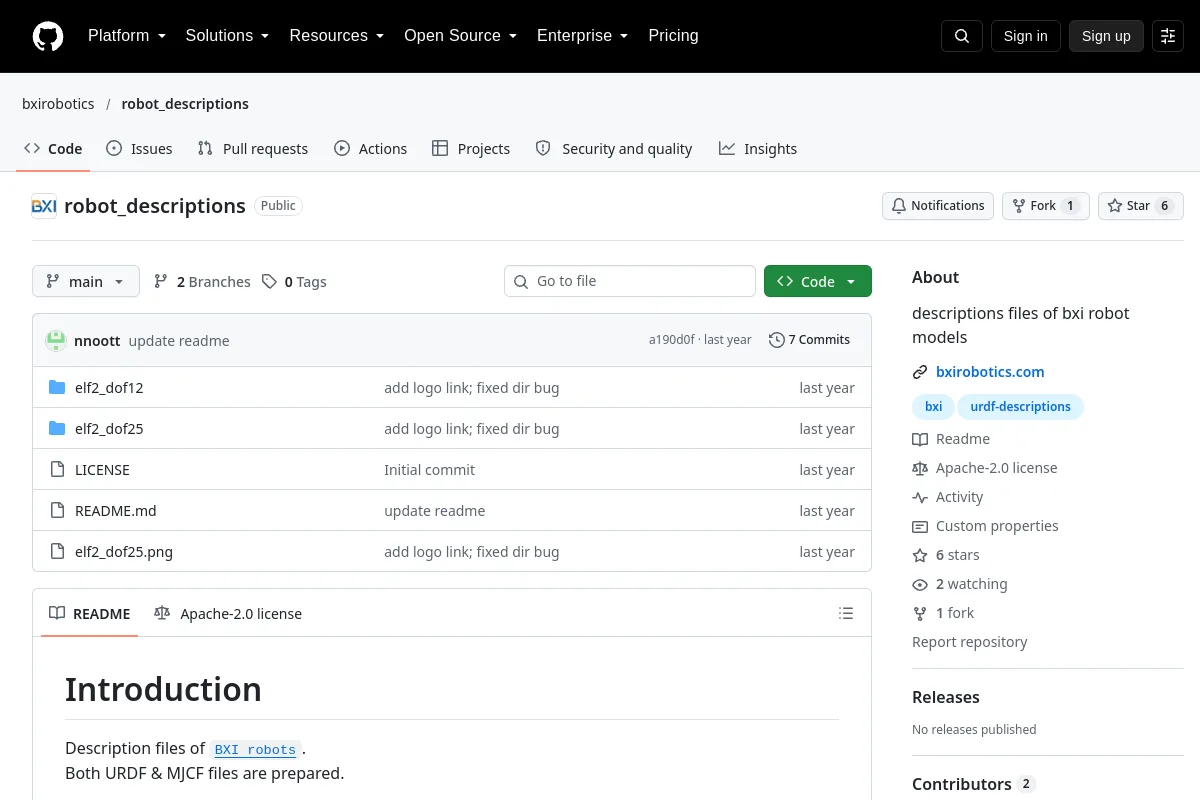Click the README outline list icon
The image size is (1200, 800).
coord(846,613)
